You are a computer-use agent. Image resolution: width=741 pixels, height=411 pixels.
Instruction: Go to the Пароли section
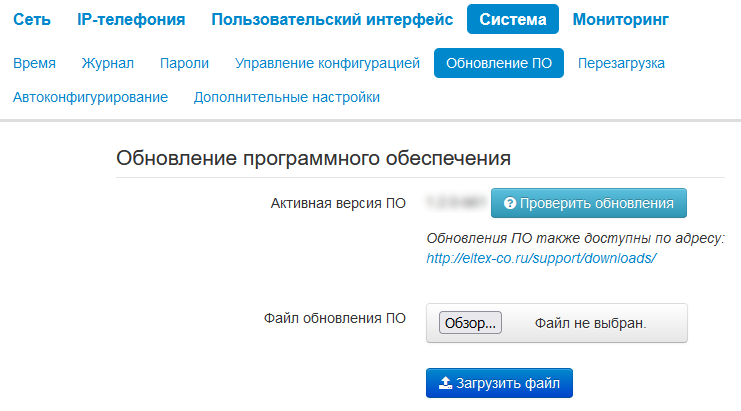184,63
